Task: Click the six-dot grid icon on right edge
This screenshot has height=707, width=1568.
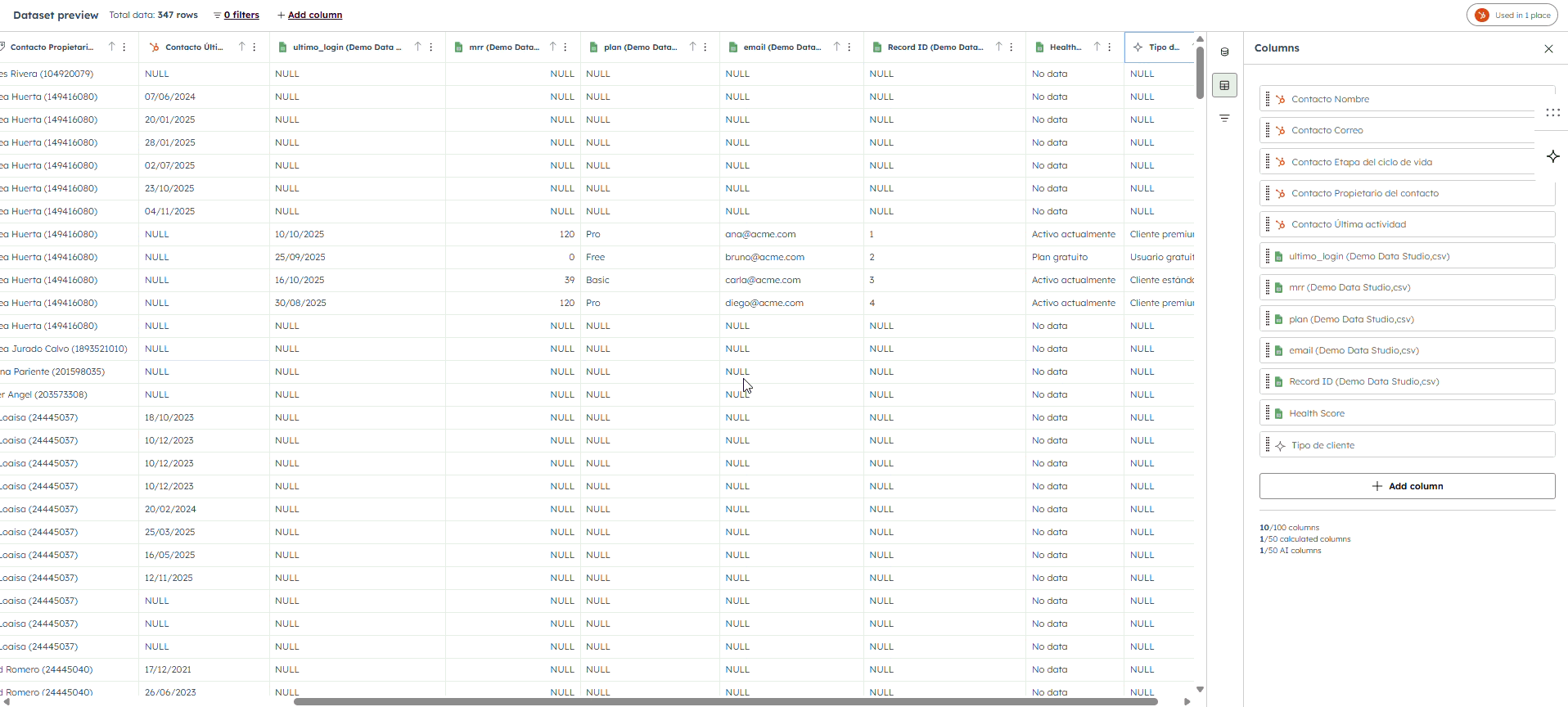Action: 1552,113
